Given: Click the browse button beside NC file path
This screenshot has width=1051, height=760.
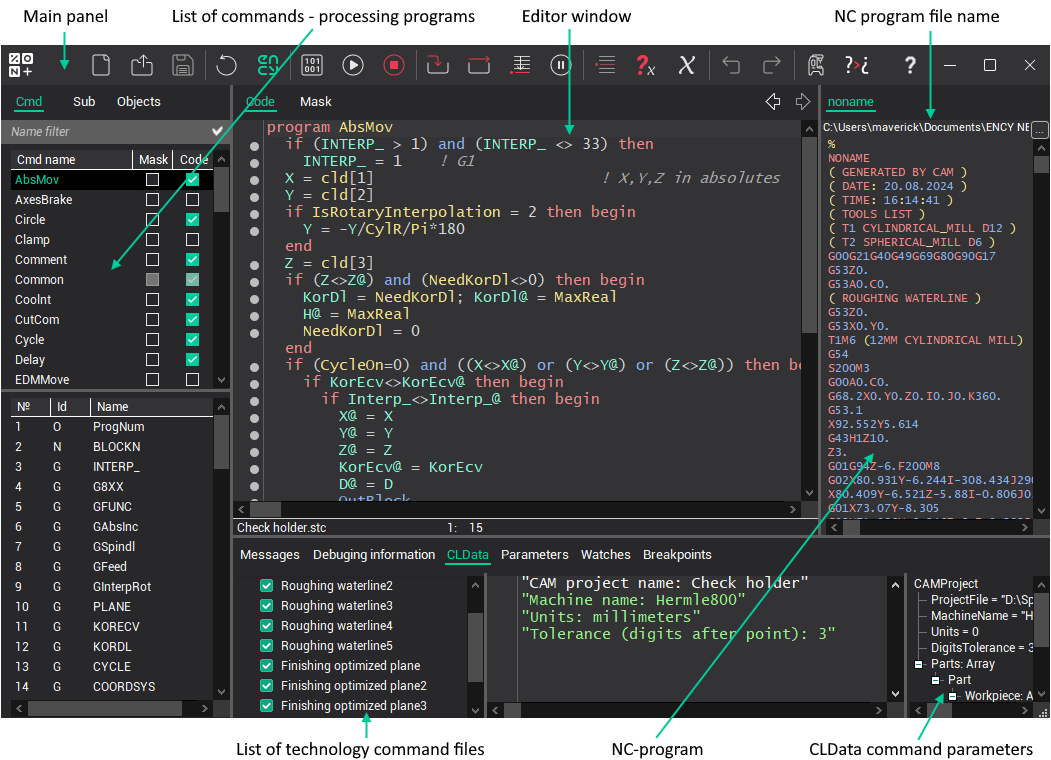Looking at the screenshot, I should 1039,130.
